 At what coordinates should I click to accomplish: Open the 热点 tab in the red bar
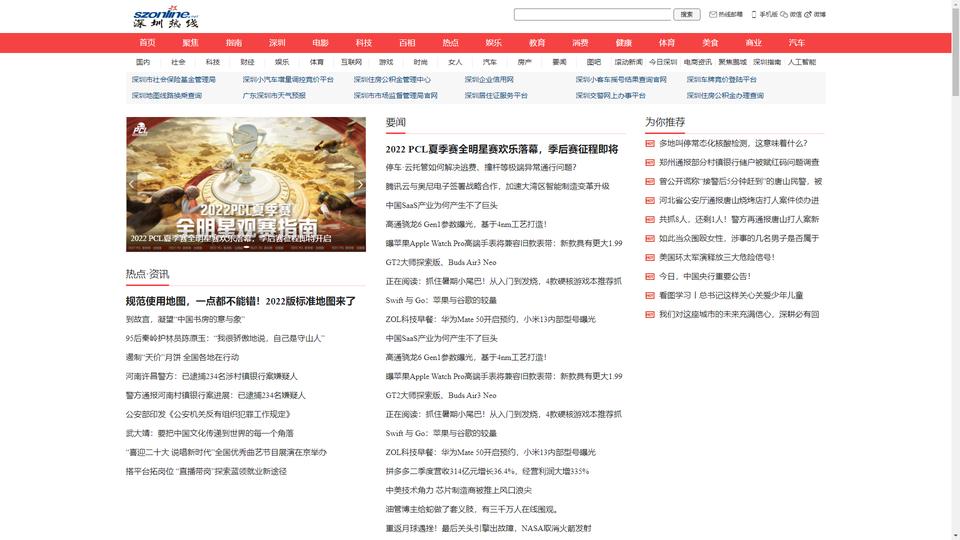click(x=451, y=43)
